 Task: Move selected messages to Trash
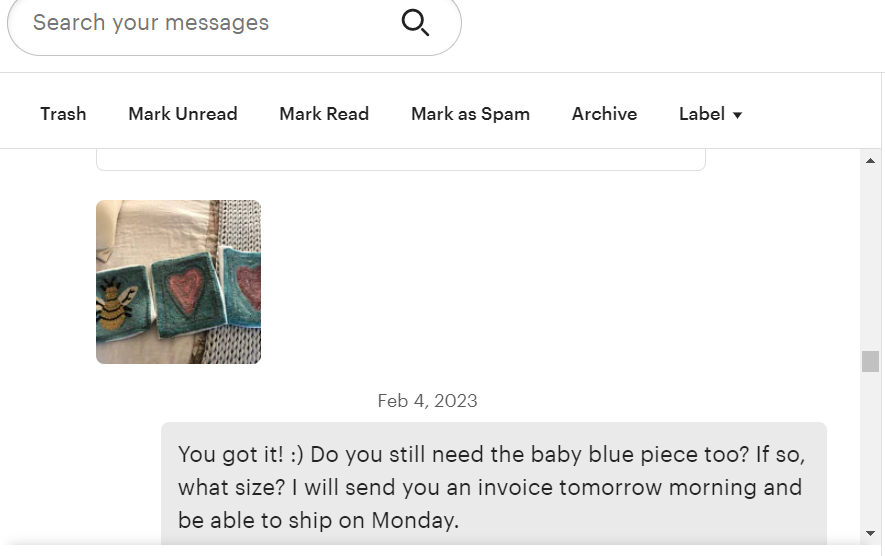click(x=63, y=114)
